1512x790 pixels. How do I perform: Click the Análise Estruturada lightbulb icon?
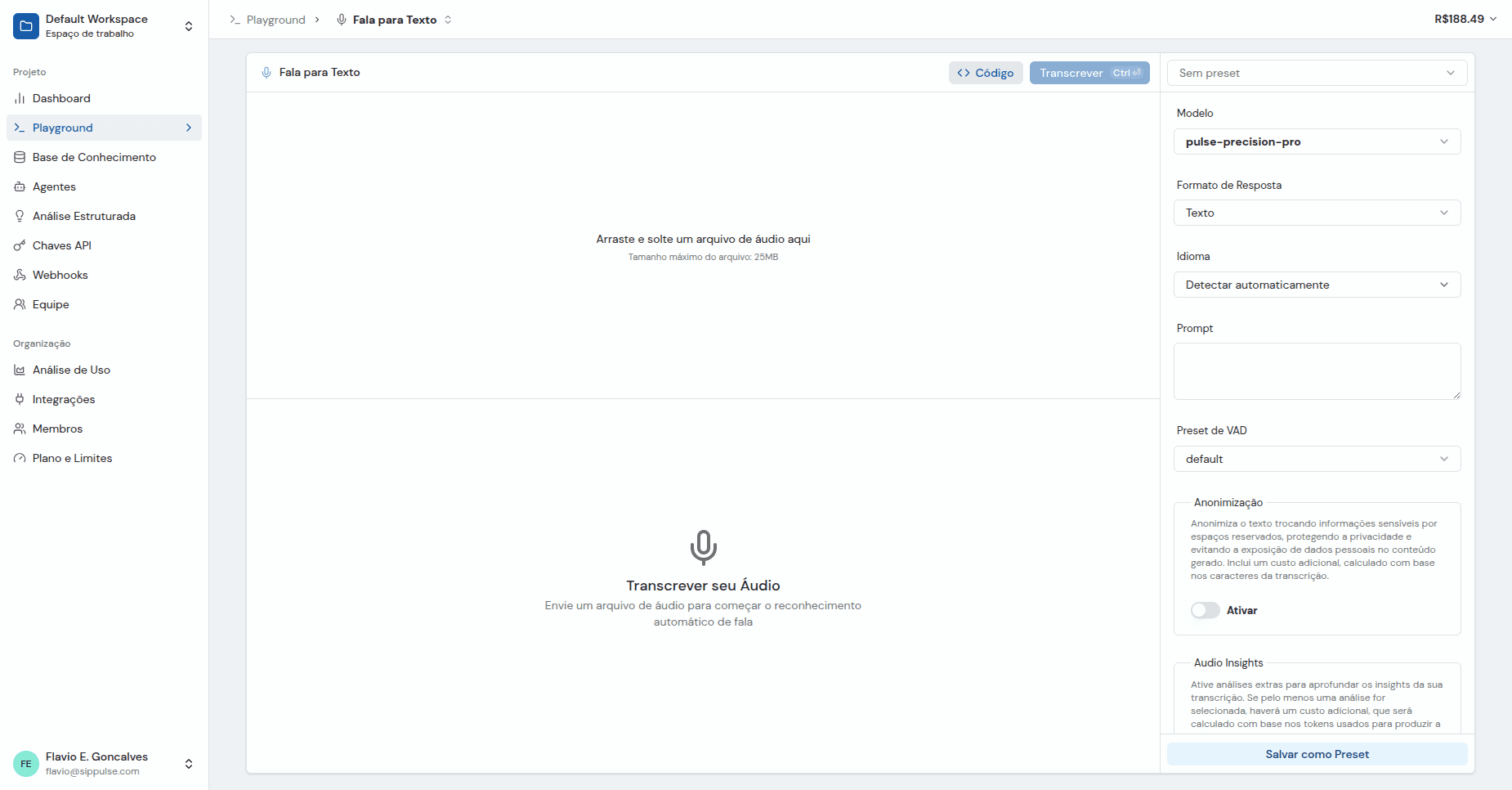point(20,216)
